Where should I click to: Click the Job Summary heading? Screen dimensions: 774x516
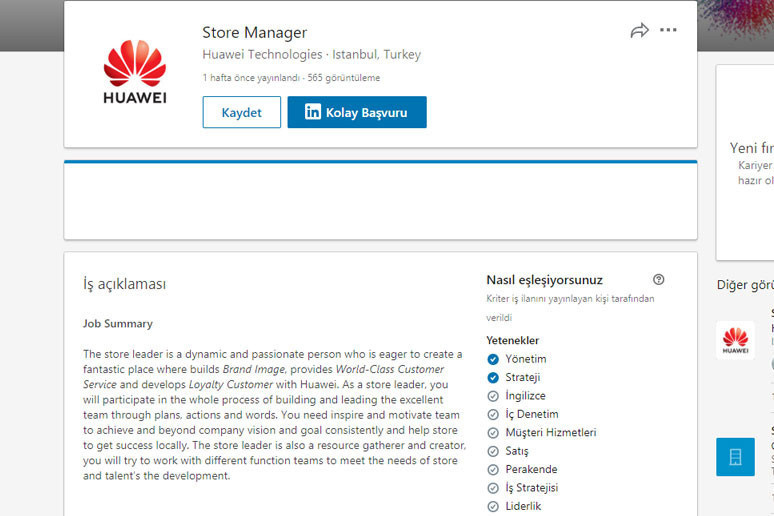click(117, 324)
